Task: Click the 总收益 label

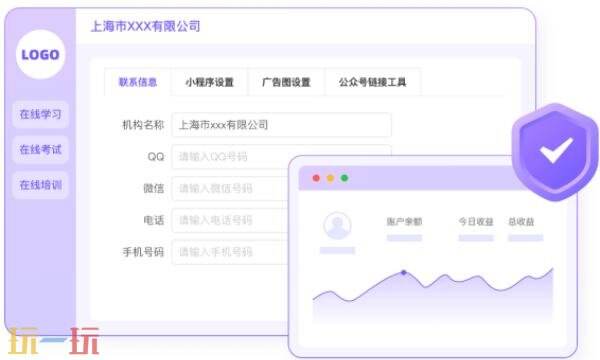Action: pos(521,222)
